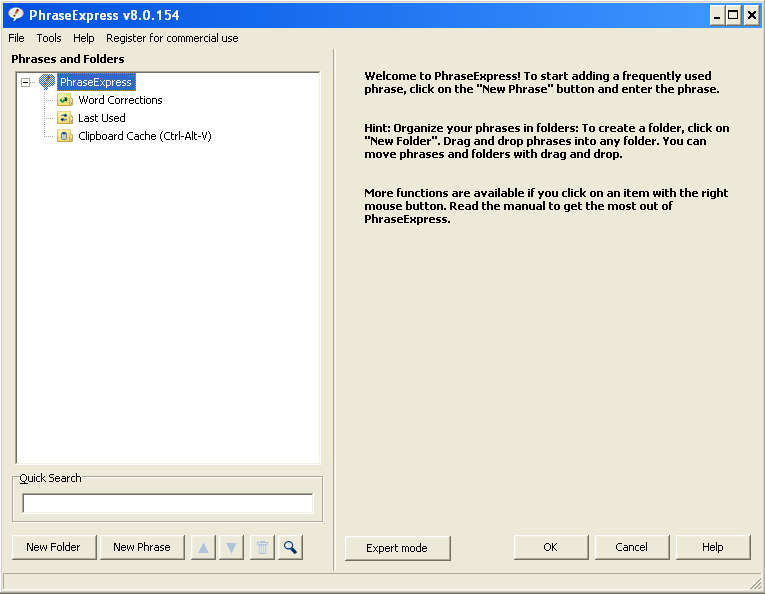Screen dimensions: 765x594
Task: Open Register for commercial use menu
Action: point(172,38)
